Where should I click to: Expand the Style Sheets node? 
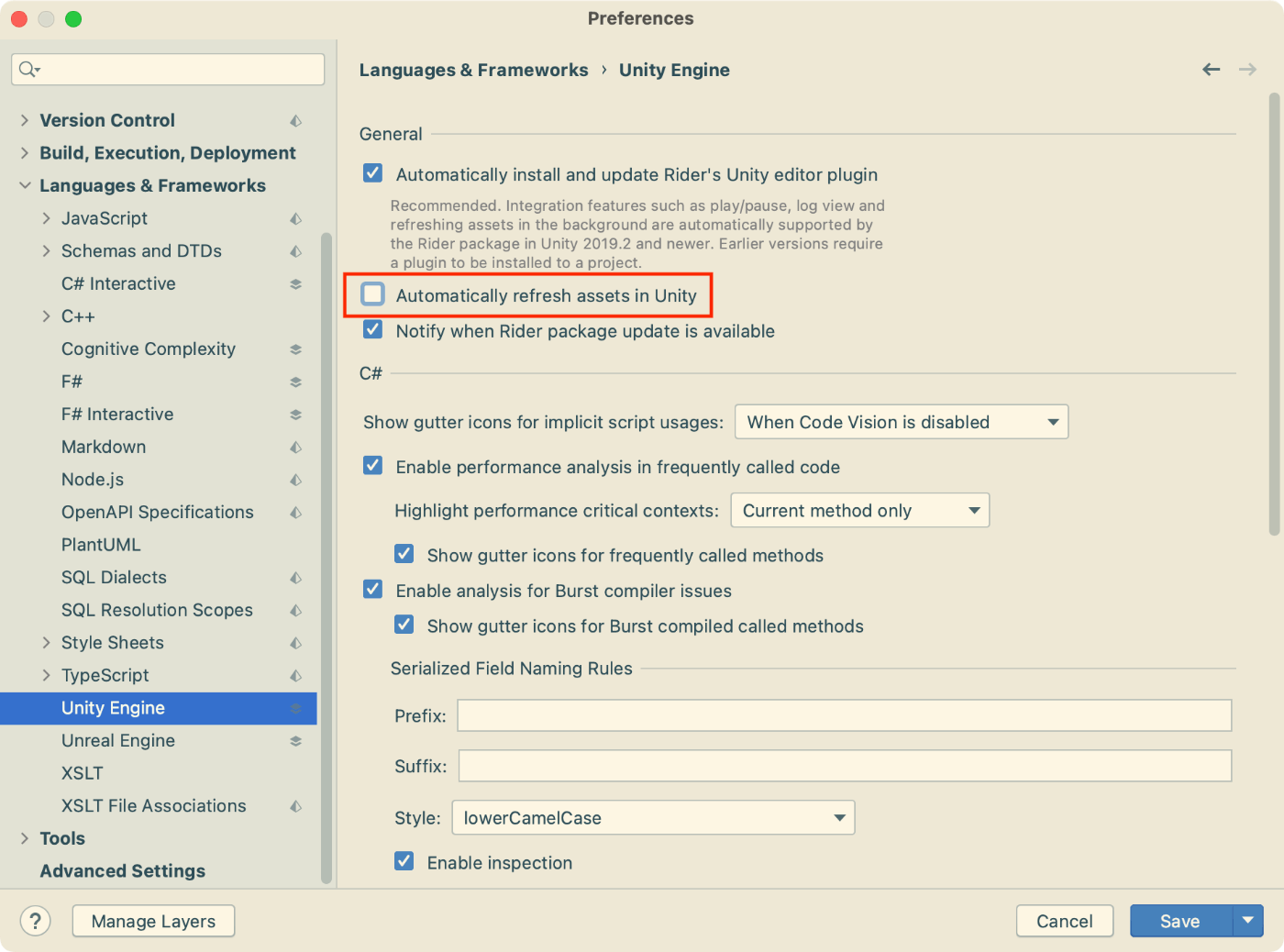coord(46,643)
